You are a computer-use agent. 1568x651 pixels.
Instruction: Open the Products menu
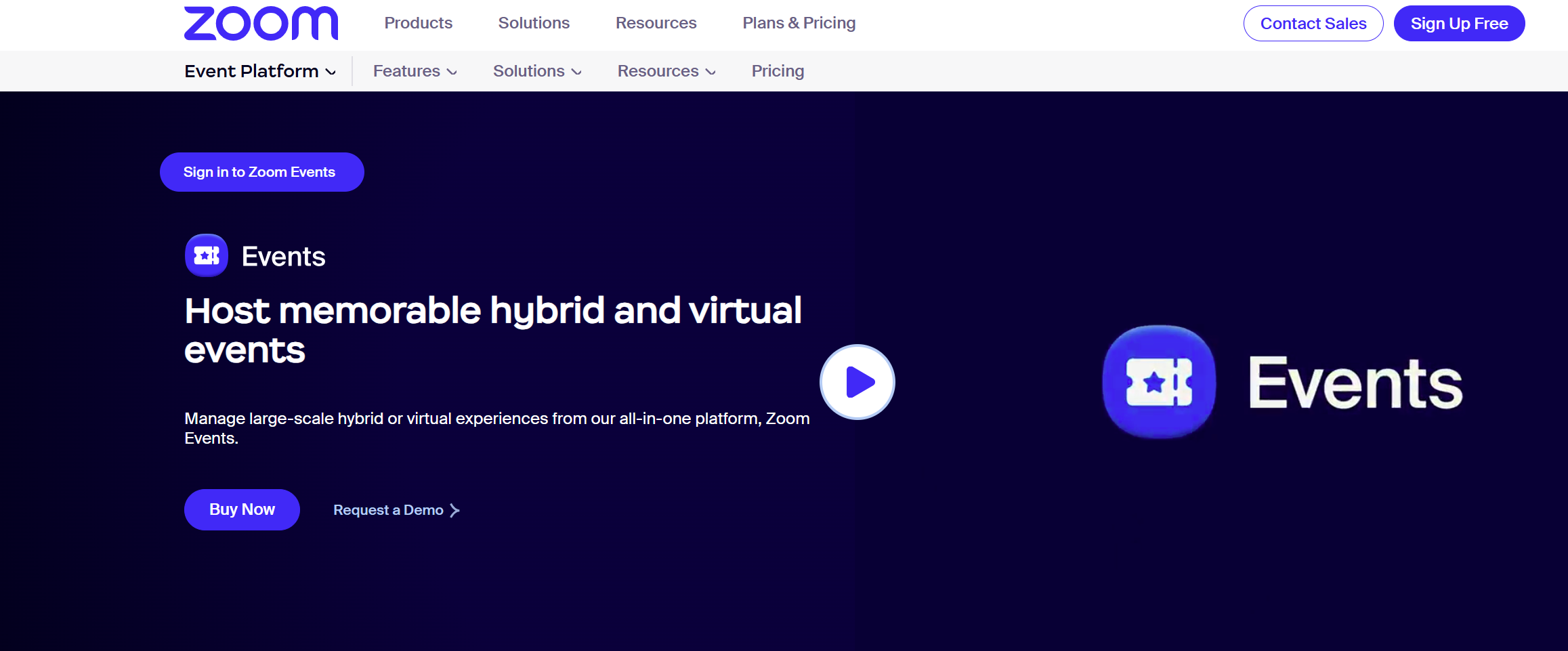(x=419, y=23)
